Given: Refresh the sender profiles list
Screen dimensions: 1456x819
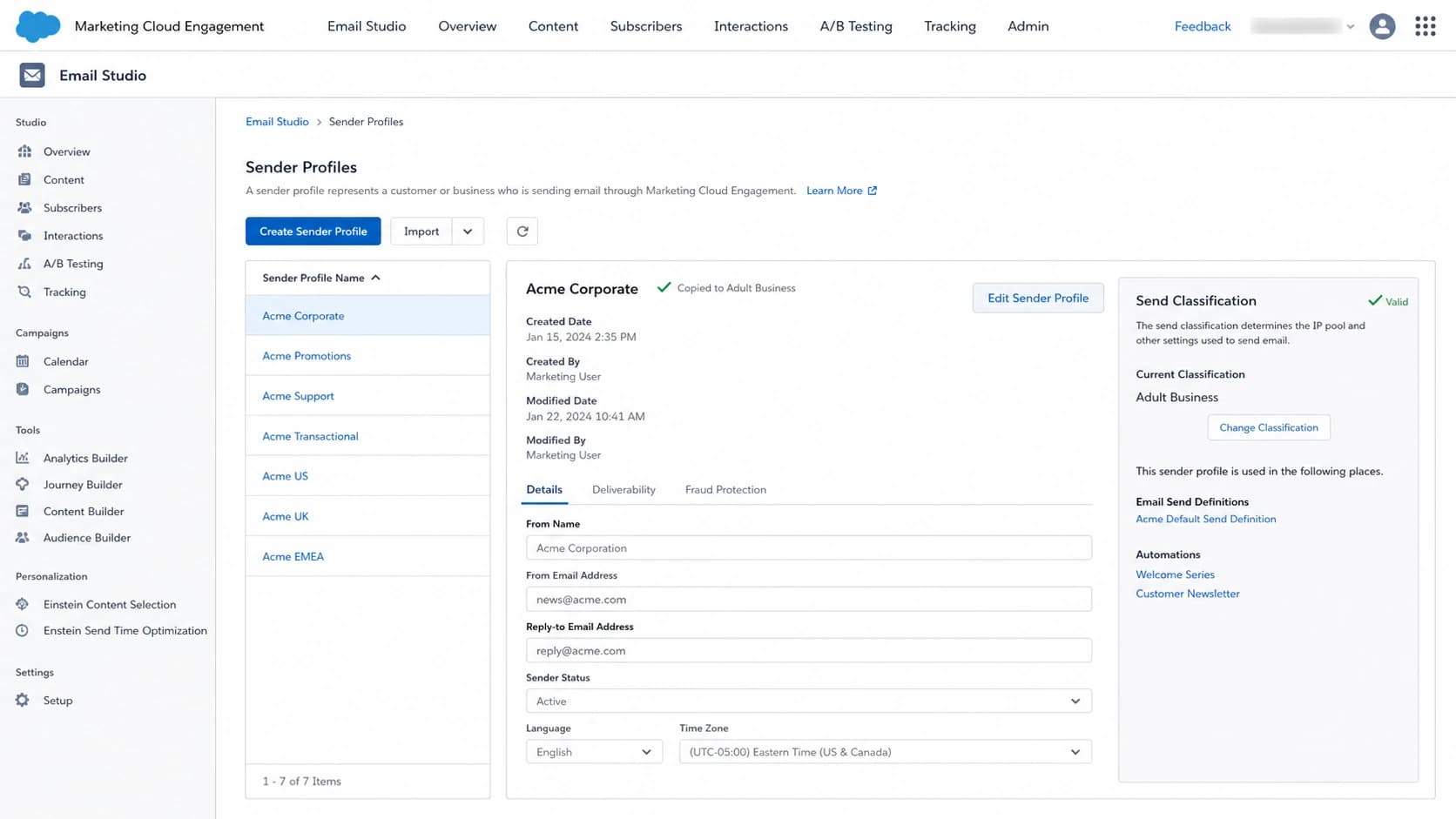Looking at the screenshot, I should 522,232.
